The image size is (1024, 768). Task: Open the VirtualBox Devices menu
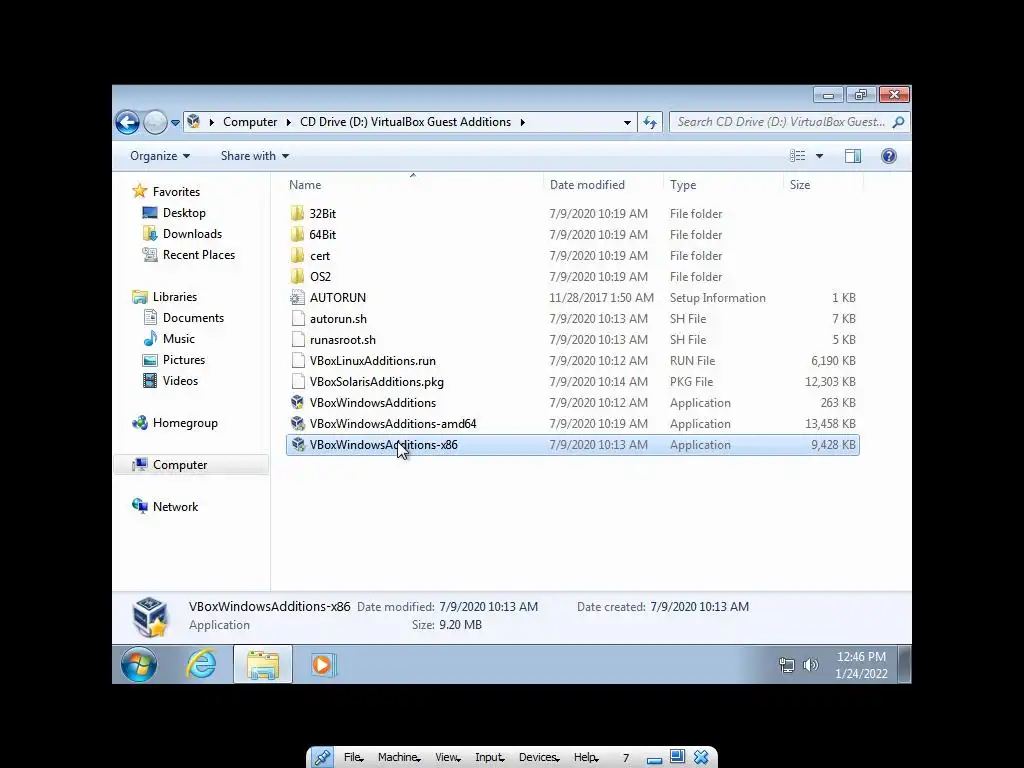click(x=539, y=757)
